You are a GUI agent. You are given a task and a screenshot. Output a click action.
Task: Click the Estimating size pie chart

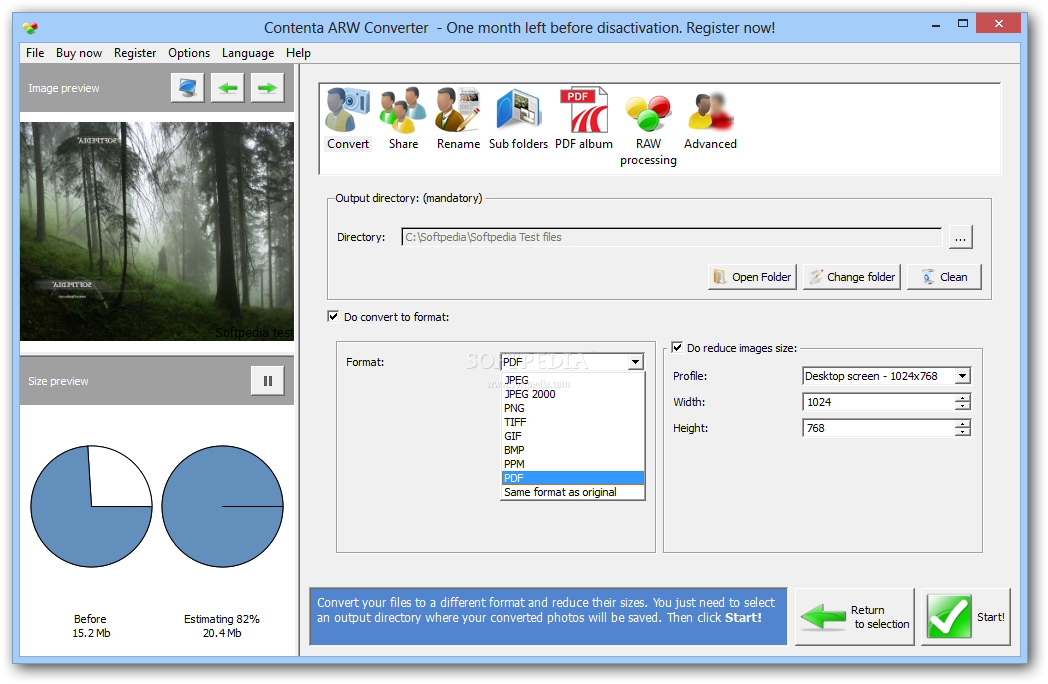[x=223, y=506]
